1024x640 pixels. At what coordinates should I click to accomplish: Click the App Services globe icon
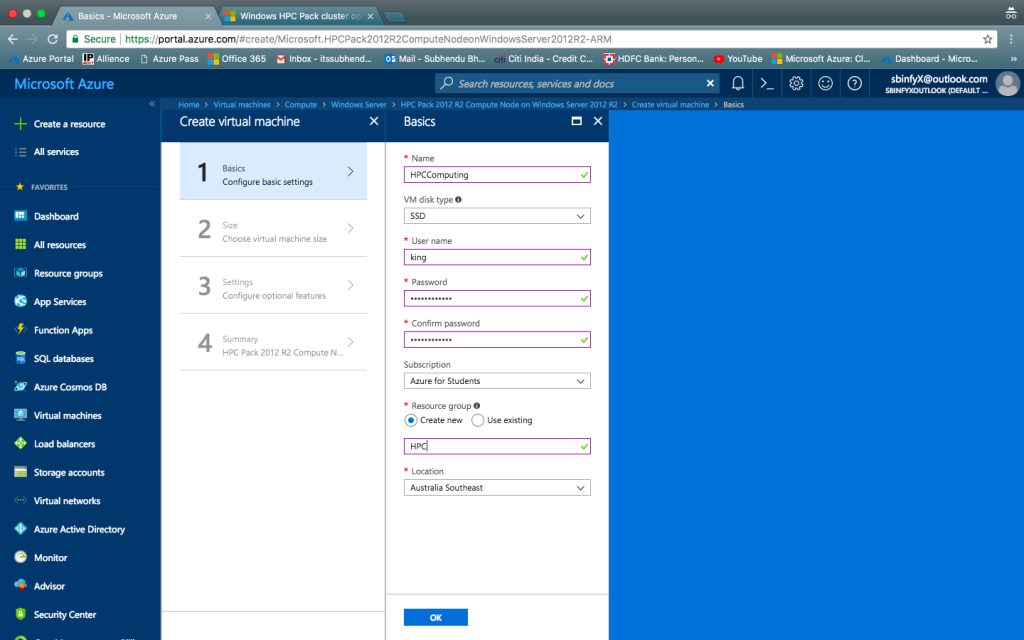point(20,301)
